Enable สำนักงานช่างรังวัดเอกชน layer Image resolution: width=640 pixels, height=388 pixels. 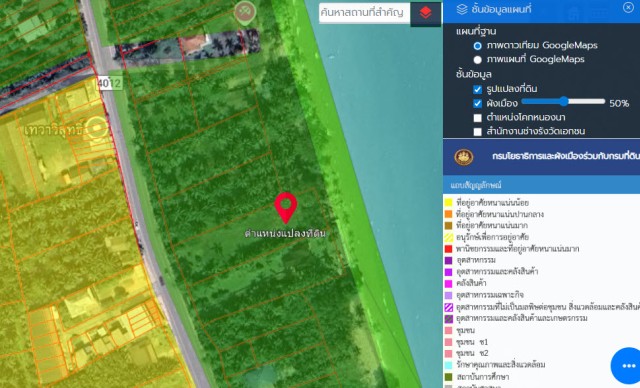pyautogui.click(x=478, y=132)
